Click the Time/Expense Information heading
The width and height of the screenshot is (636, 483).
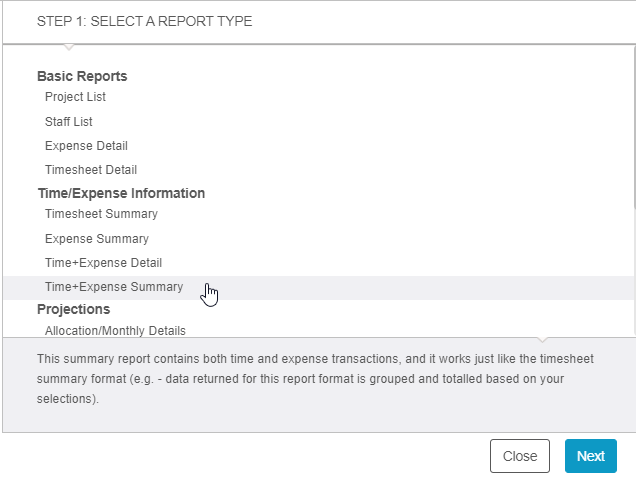tap(121, 193)
